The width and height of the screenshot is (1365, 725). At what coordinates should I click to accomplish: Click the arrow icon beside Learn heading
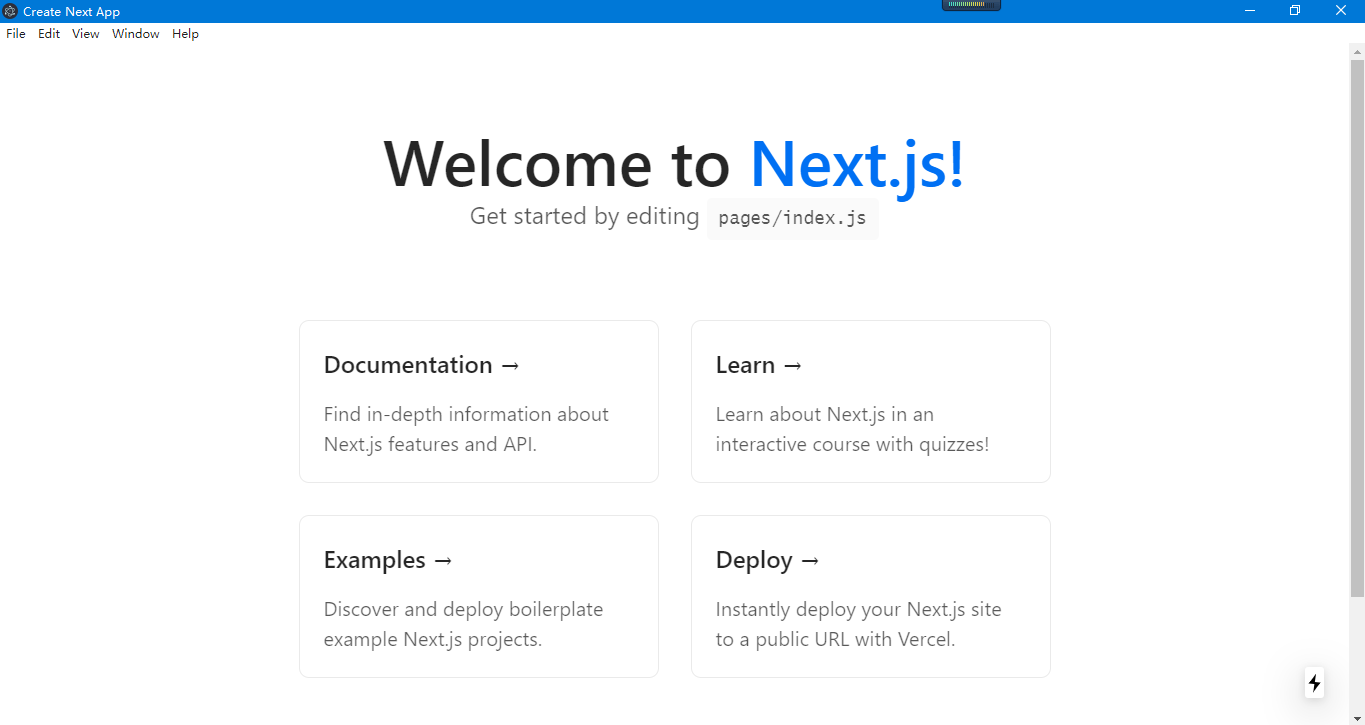(x=791, y=365)
